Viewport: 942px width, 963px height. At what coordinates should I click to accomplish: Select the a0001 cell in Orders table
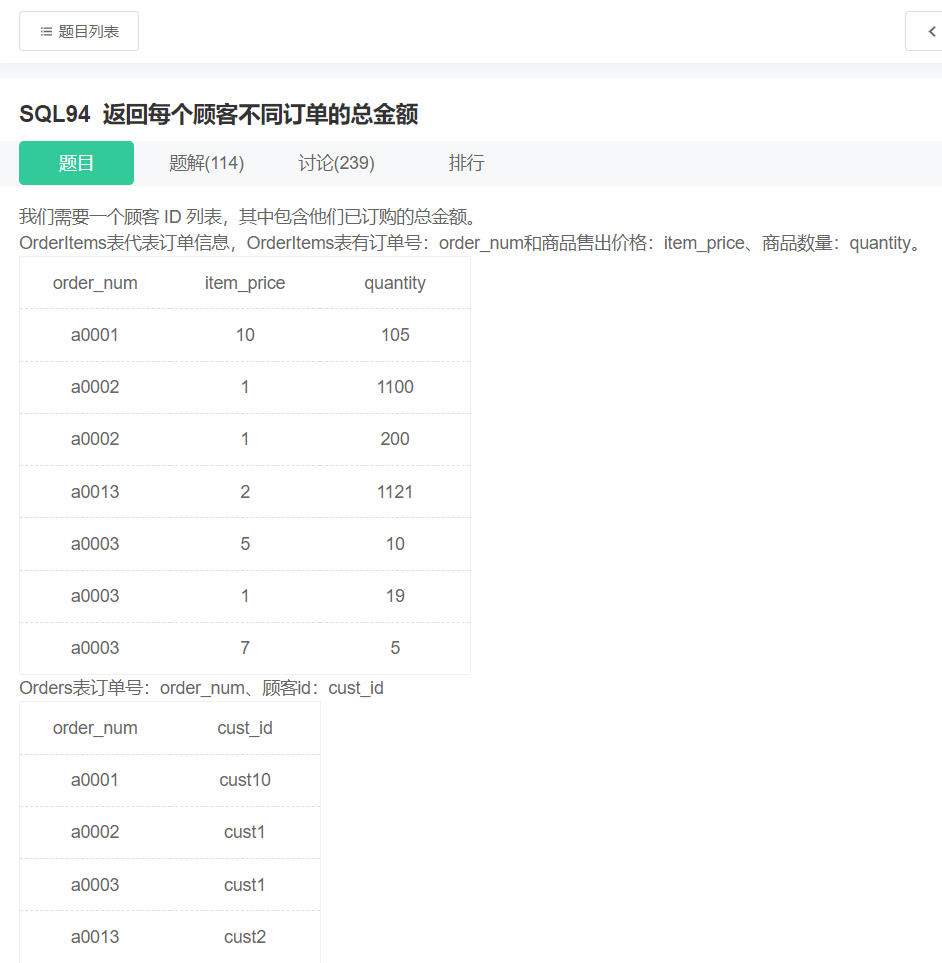[95, 780]
